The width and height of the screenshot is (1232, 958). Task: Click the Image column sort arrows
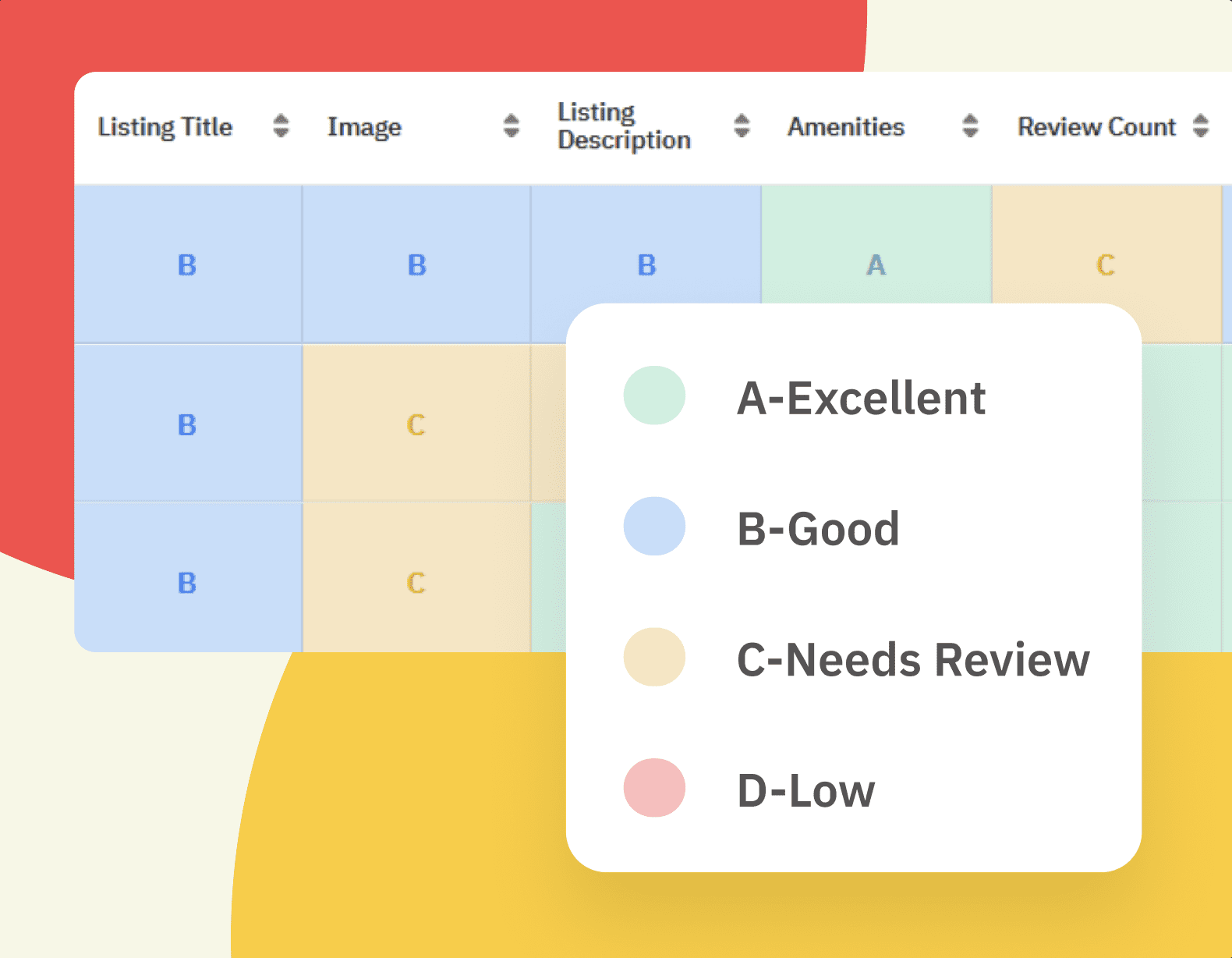click(511, 126)
